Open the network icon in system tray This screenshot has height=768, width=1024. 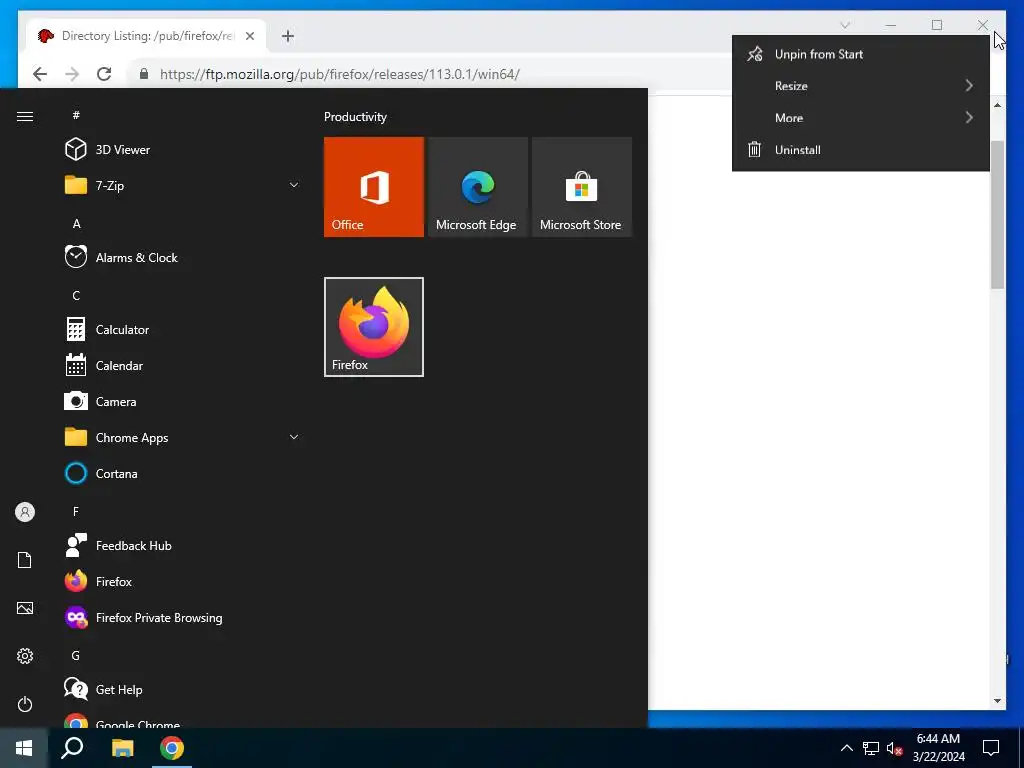click(871, 748)
